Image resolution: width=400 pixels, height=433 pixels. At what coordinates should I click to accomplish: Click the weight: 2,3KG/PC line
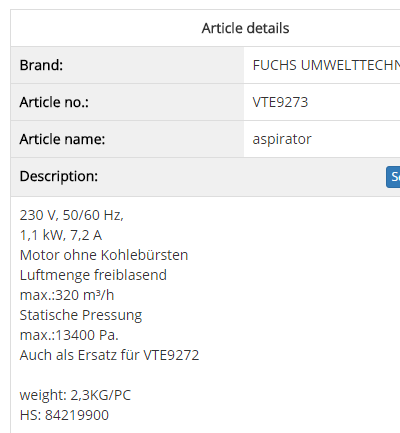coord(75,395)
